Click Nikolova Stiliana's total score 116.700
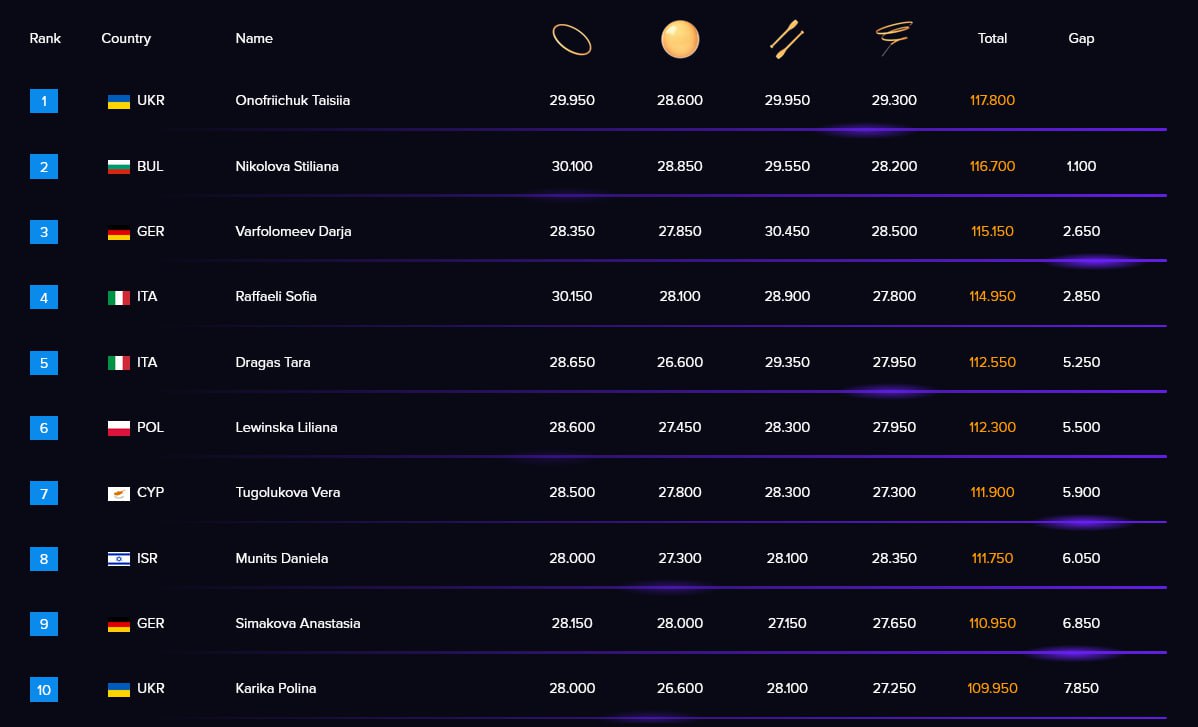1198x727 pixels. coord(992,166)
